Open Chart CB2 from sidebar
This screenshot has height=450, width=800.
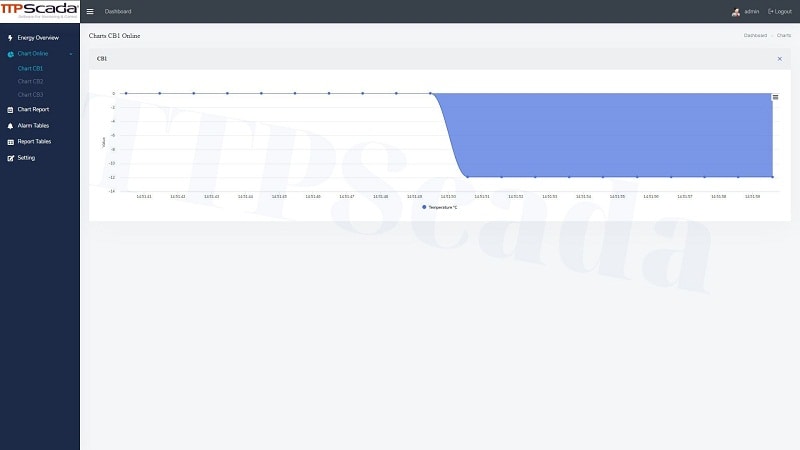point(30,81)
